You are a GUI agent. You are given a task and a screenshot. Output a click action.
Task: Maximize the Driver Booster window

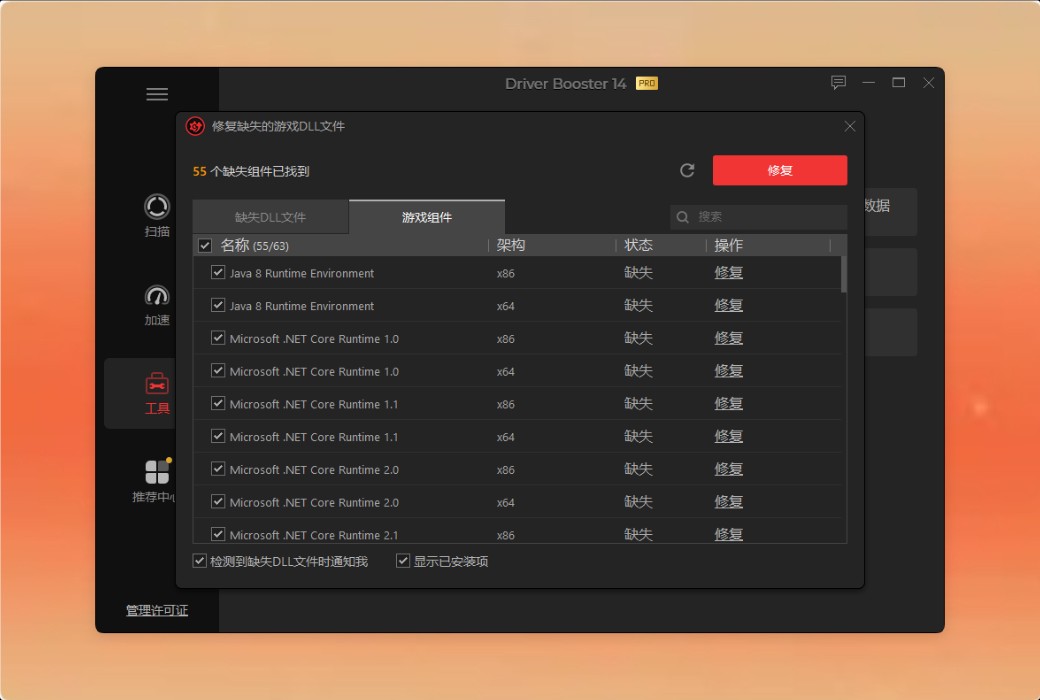pyautogui.click(x=898, y=83)
